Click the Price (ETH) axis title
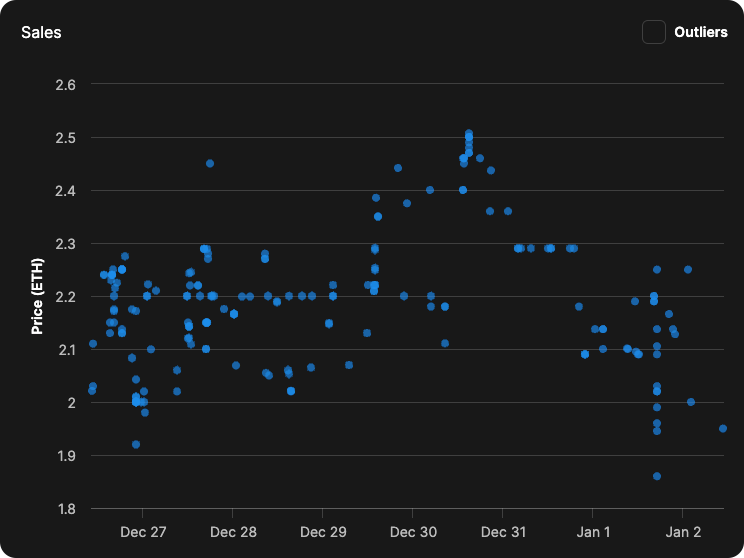This screenshot has width=744, height=558. click(38, 296)
